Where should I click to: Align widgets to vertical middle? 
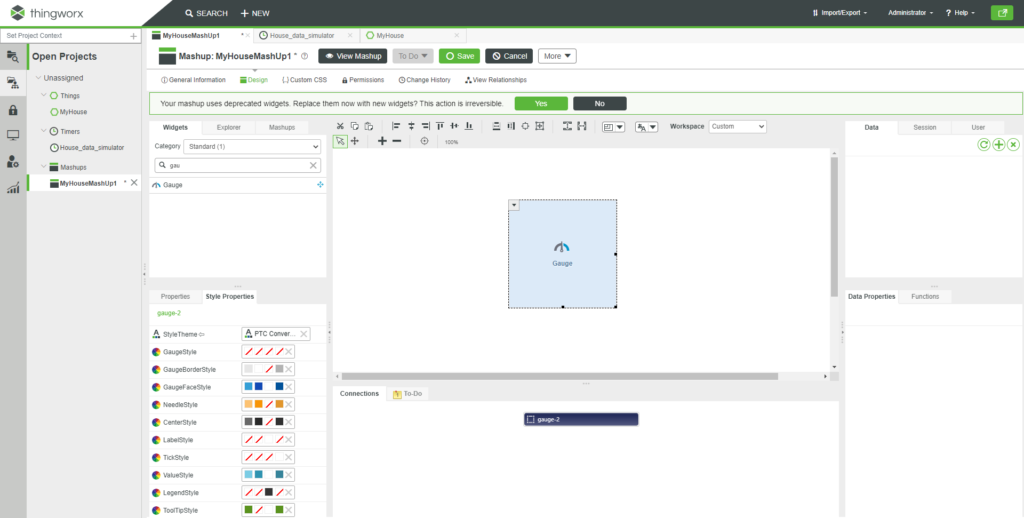point(455,126)
